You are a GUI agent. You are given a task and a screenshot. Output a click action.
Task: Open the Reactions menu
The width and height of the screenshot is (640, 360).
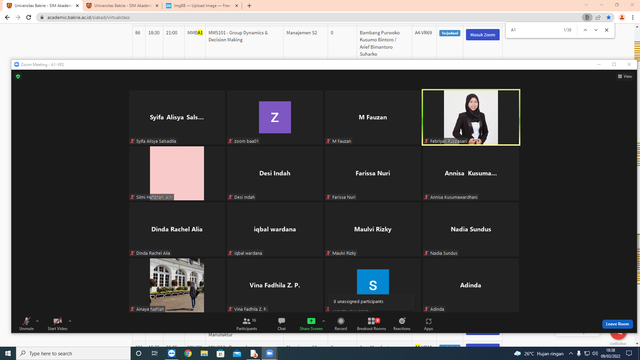pos(402,323)
